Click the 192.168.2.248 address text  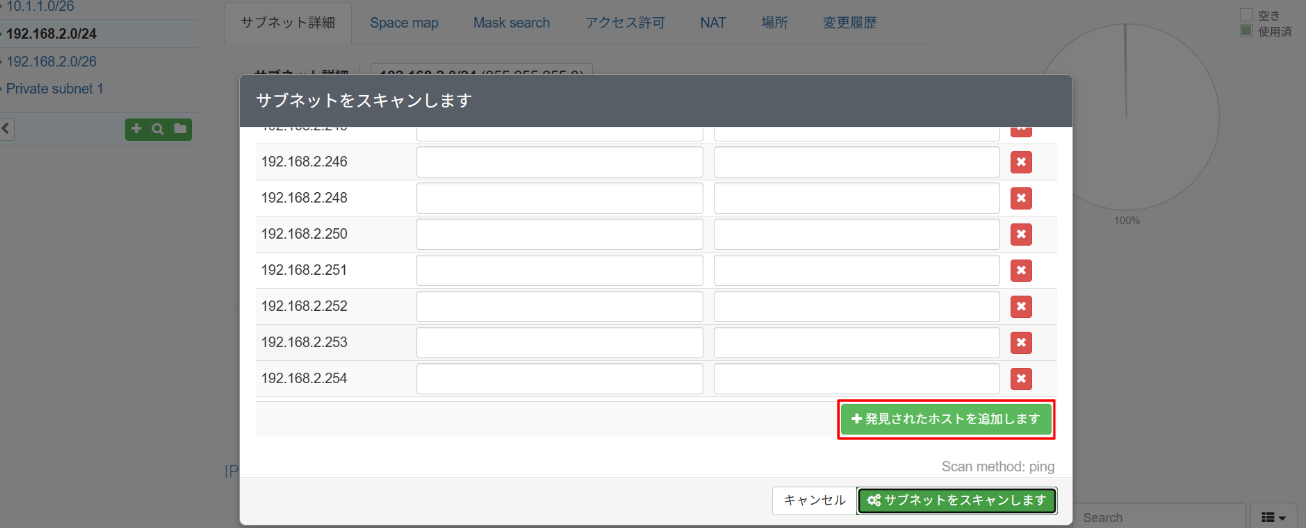point(304,198)
